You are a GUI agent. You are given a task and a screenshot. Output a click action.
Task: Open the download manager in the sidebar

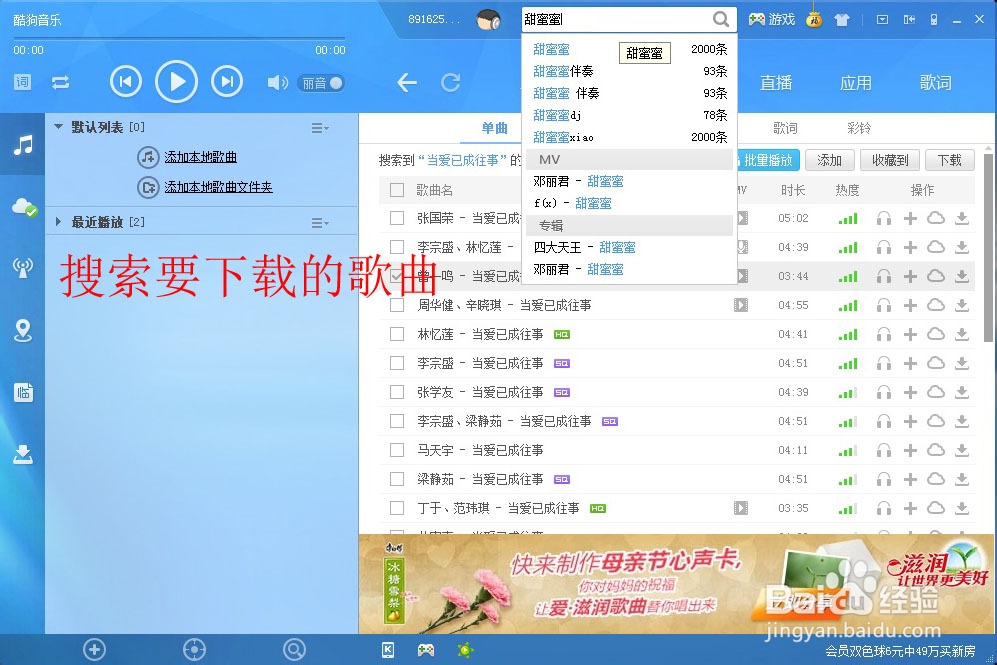click(23, 453)
